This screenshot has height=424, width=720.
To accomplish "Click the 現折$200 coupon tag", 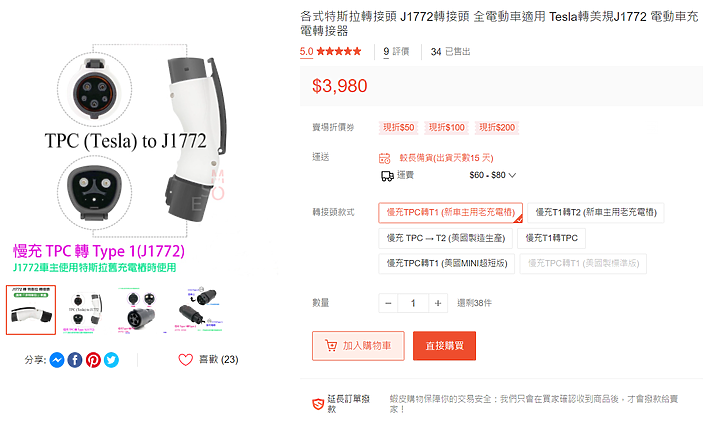I will point(497,128).
